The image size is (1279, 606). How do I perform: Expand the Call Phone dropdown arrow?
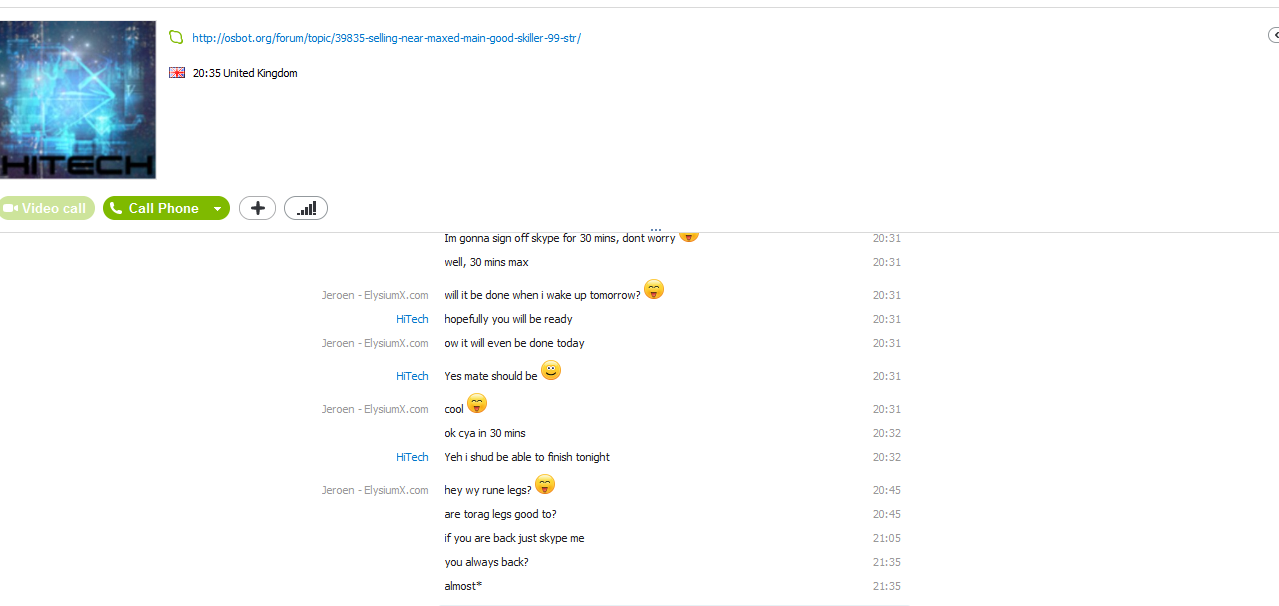218,208
